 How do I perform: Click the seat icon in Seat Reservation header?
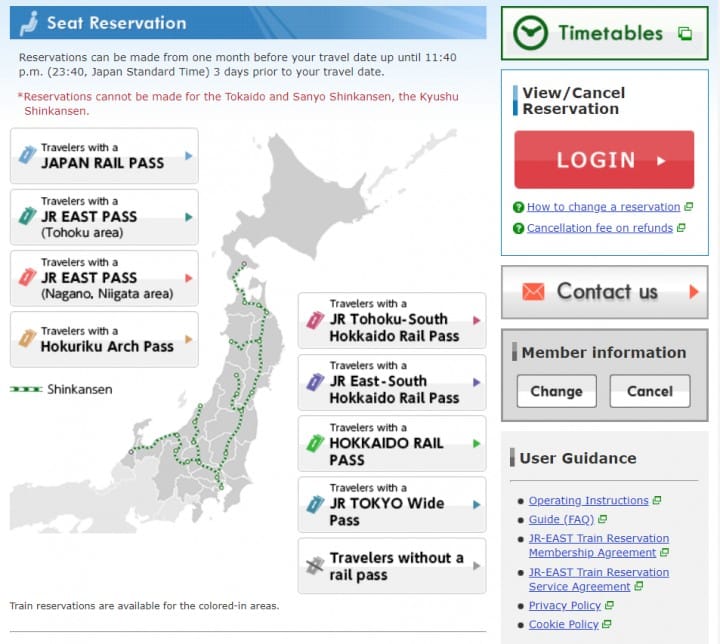[x=29, y=23]
